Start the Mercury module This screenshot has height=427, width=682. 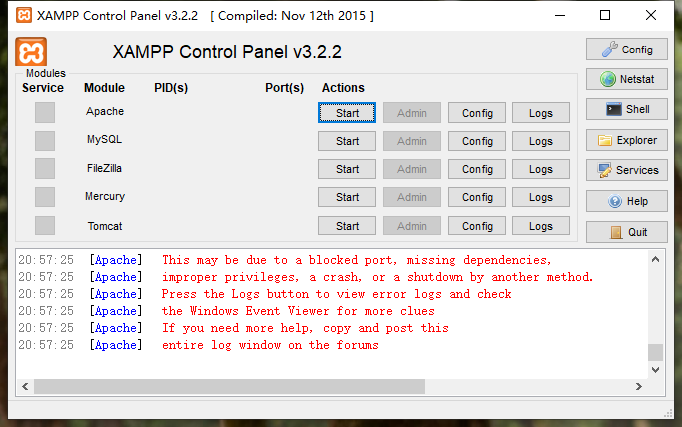[x=347, y=197]
